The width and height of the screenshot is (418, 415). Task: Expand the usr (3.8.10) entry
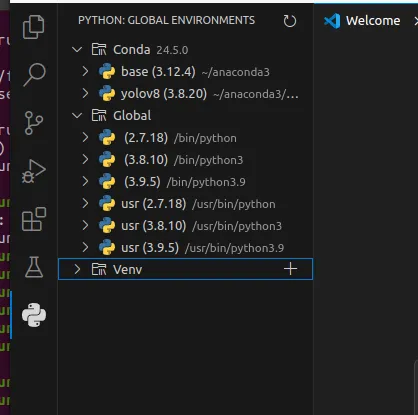point(85,225)
